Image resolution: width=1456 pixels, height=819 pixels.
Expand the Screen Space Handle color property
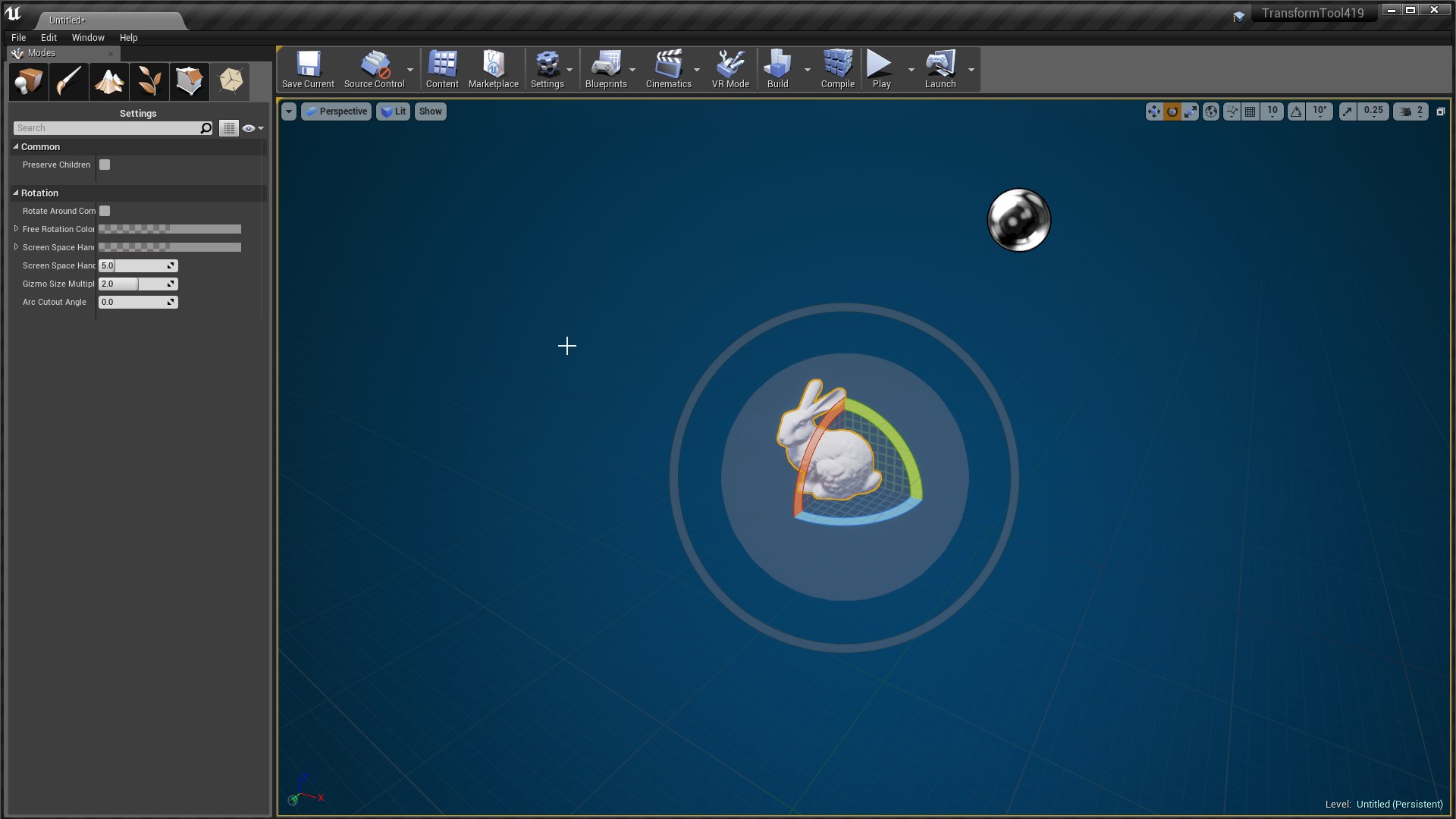pyautogui.click(x=16, y=246)
